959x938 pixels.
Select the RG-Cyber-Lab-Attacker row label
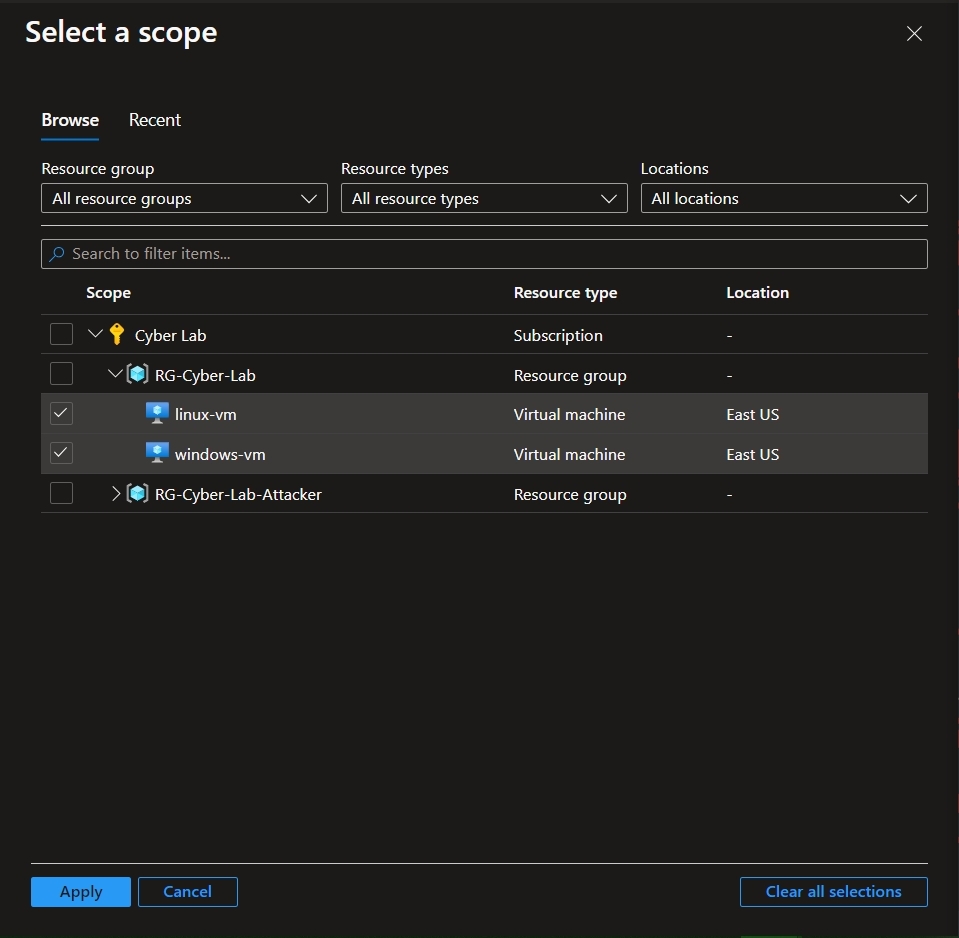[x=238, y=494]
